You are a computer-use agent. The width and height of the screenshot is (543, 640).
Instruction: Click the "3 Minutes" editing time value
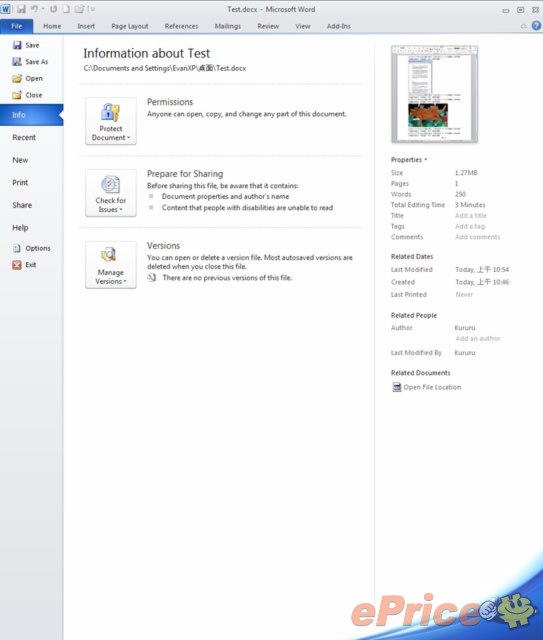(470, 205)
